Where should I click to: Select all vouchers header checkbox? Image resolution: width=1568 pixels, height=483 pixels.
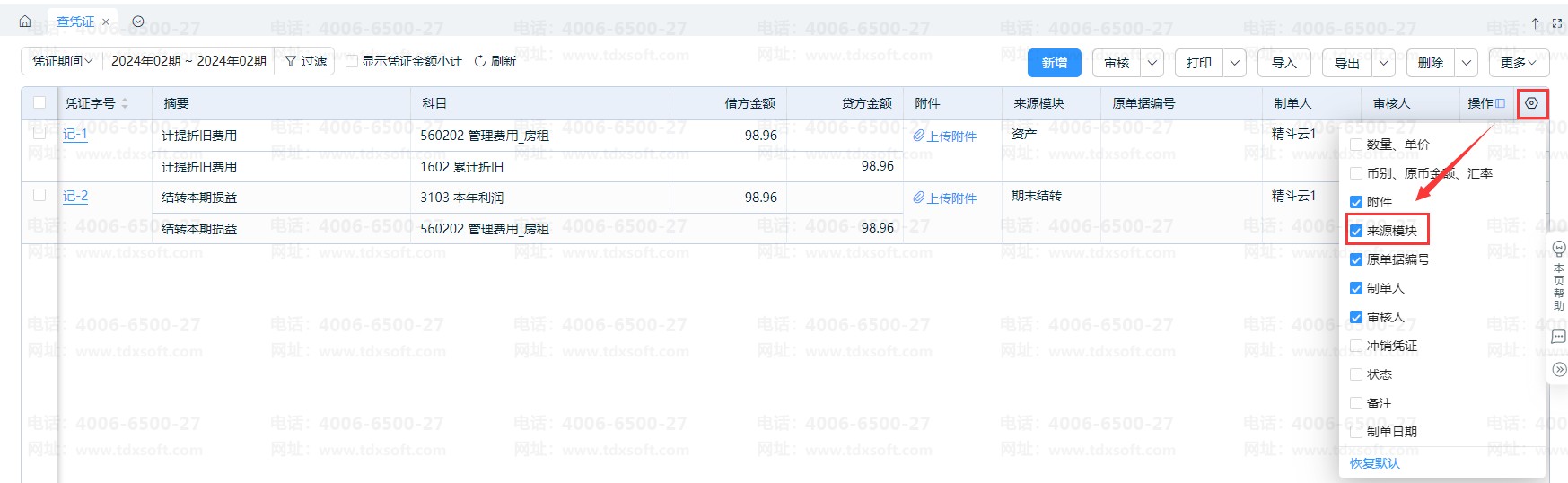click(x=39, y=102)
